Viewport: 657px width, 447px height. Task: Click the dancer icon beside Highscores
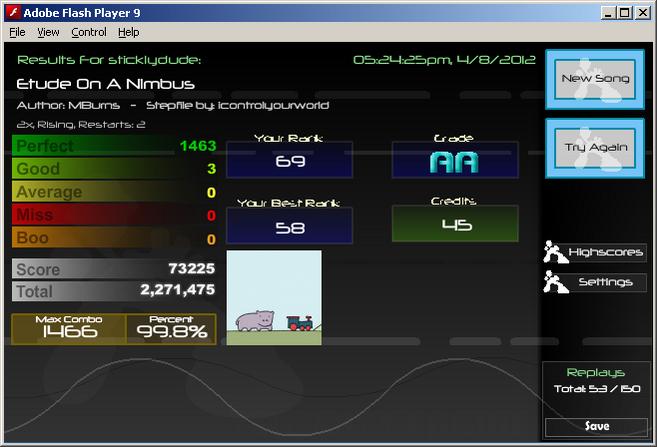pos(555,252)
